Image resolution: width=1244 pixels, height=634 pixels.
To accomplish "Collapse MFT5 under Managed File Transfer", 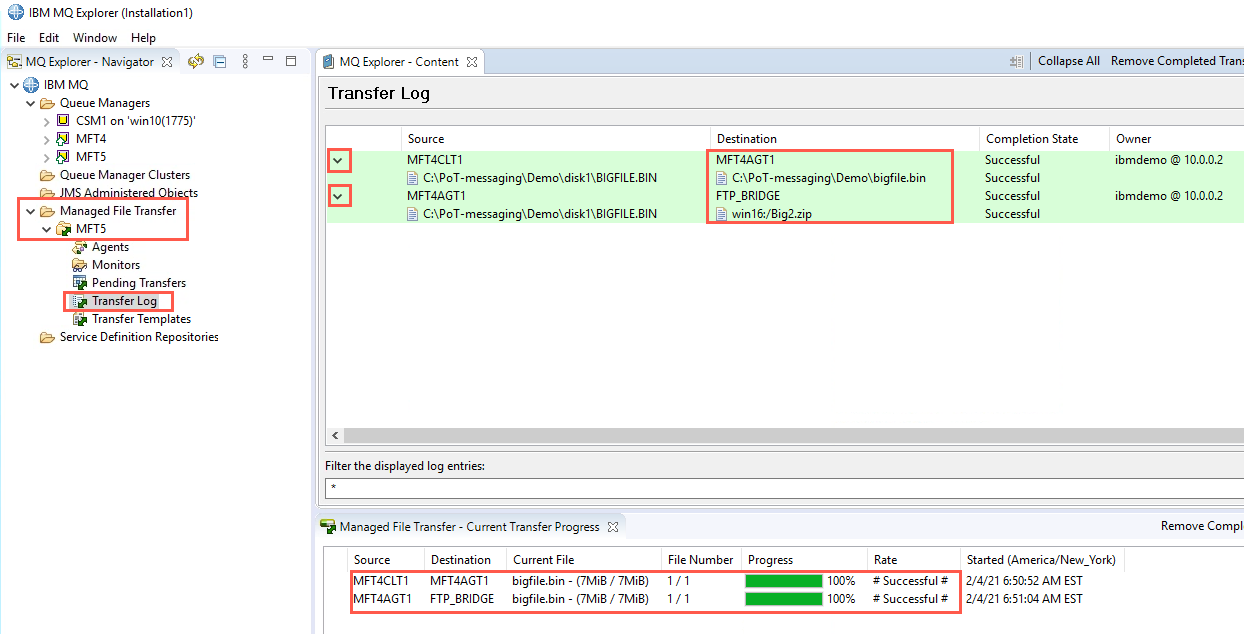I will tap(46, 229).
